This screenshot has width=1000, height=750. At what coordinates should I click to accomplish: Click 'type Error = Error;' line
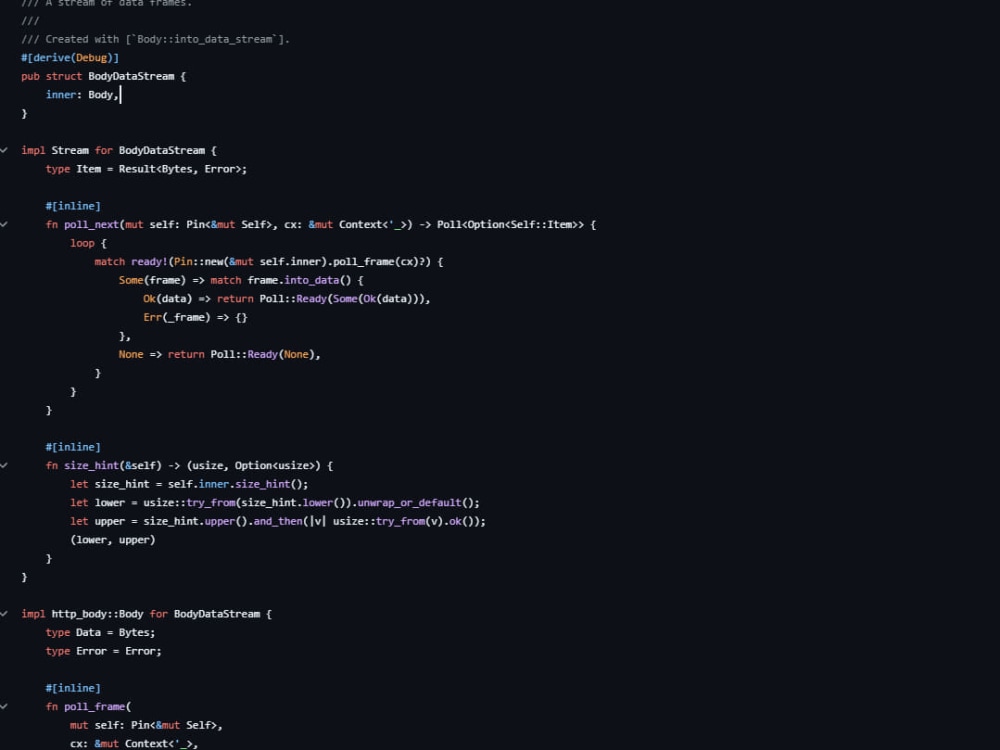coord(103,651)
